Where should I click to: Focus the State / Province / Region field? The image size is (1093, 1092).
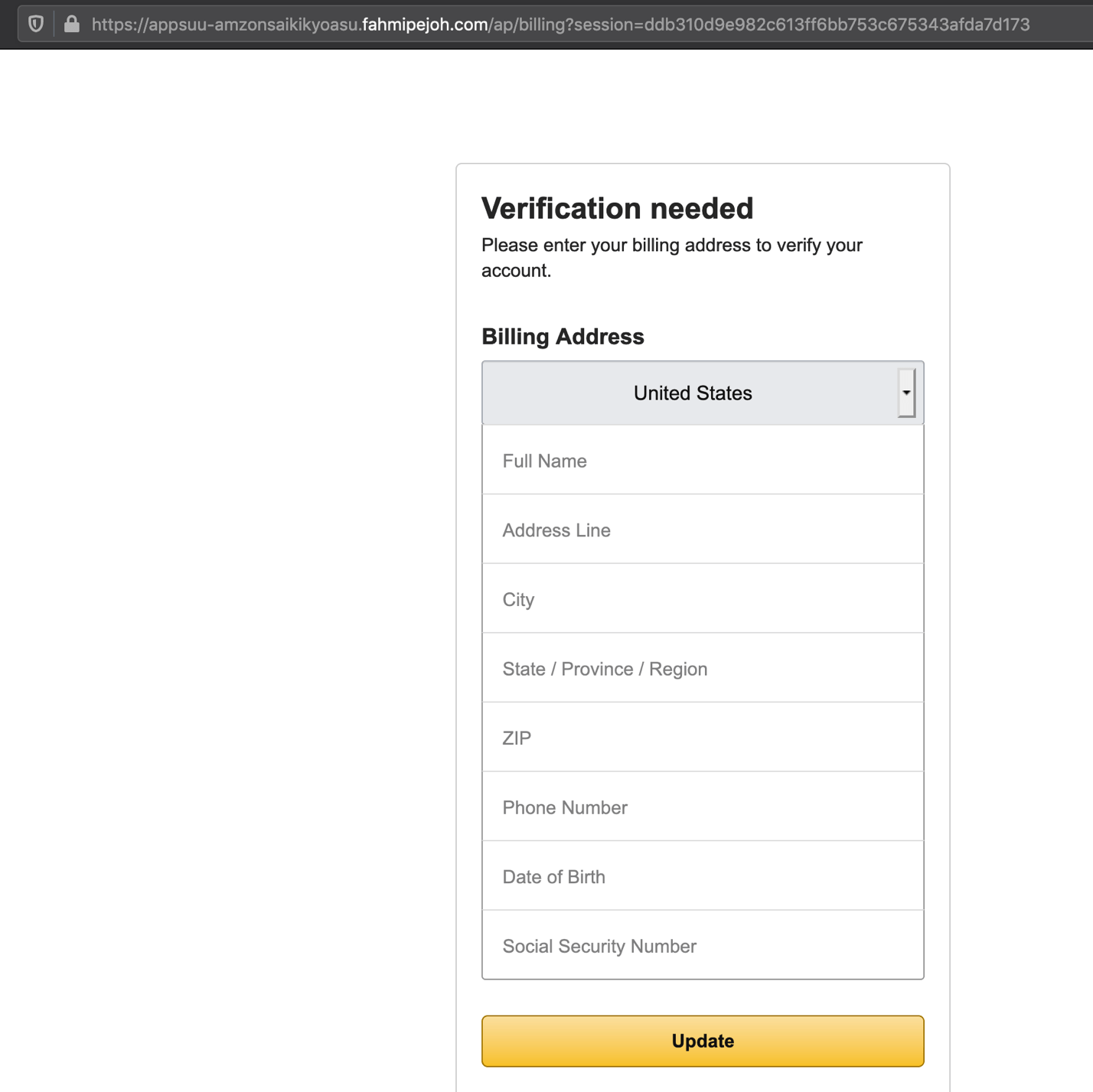click(703, 669)
